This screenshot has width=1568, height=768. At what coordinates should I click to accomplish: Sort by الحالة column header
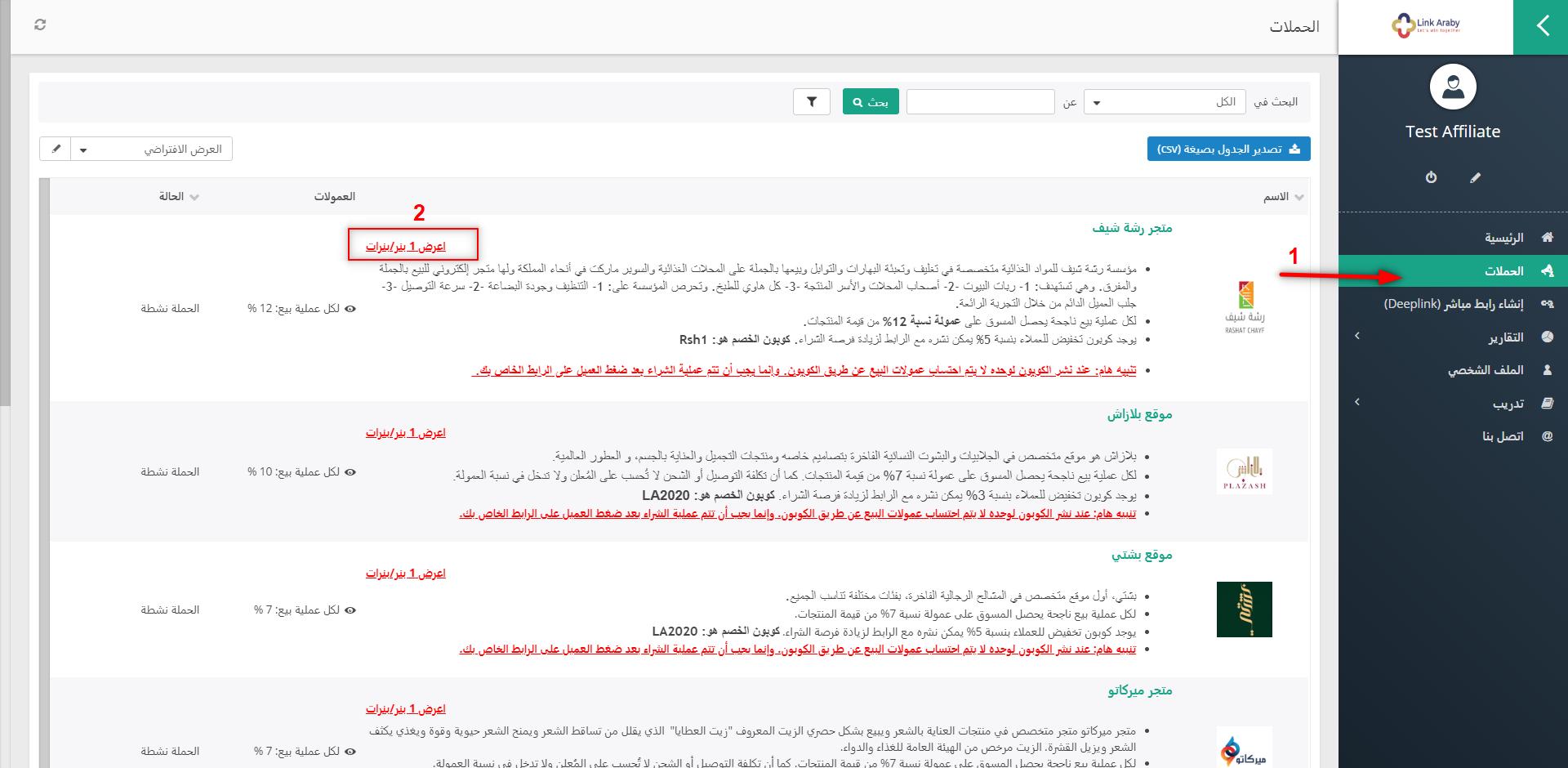pyautogui.click(x=179, y=197)
